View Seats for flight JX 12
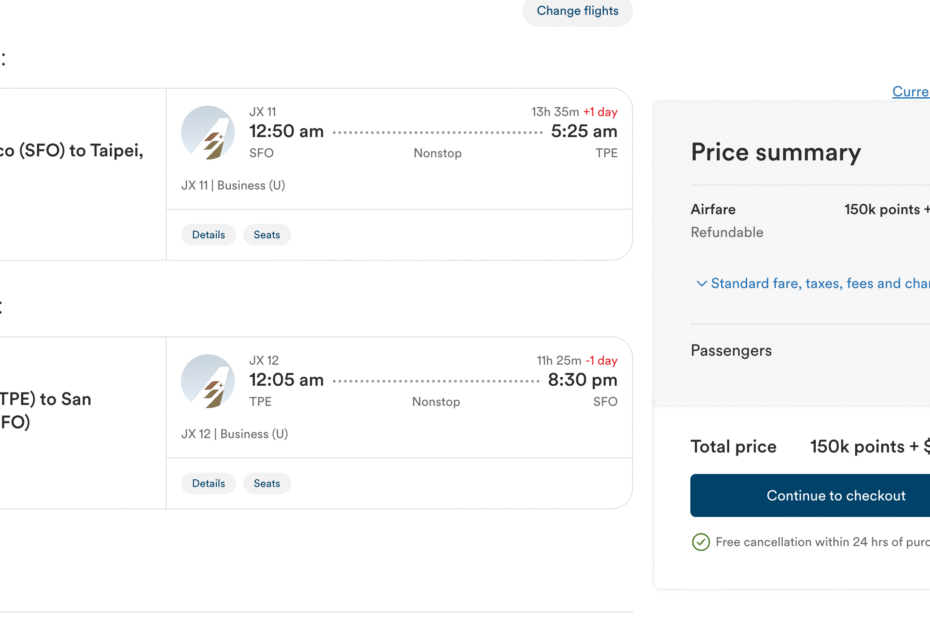930x620 pixels. (x=267, y=484)
